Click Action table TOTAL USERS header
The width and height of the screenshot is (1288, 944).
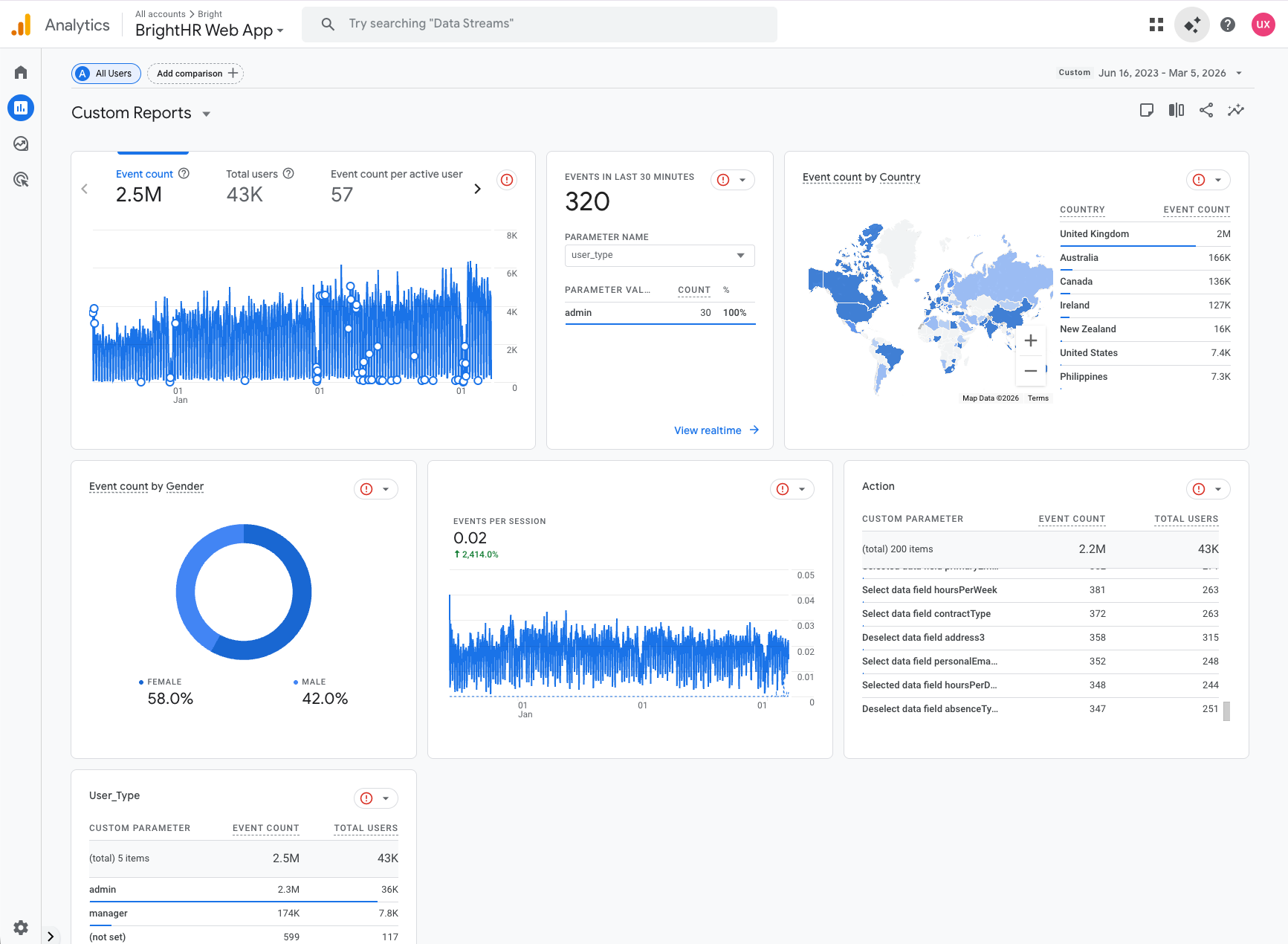coord(1186,519)
